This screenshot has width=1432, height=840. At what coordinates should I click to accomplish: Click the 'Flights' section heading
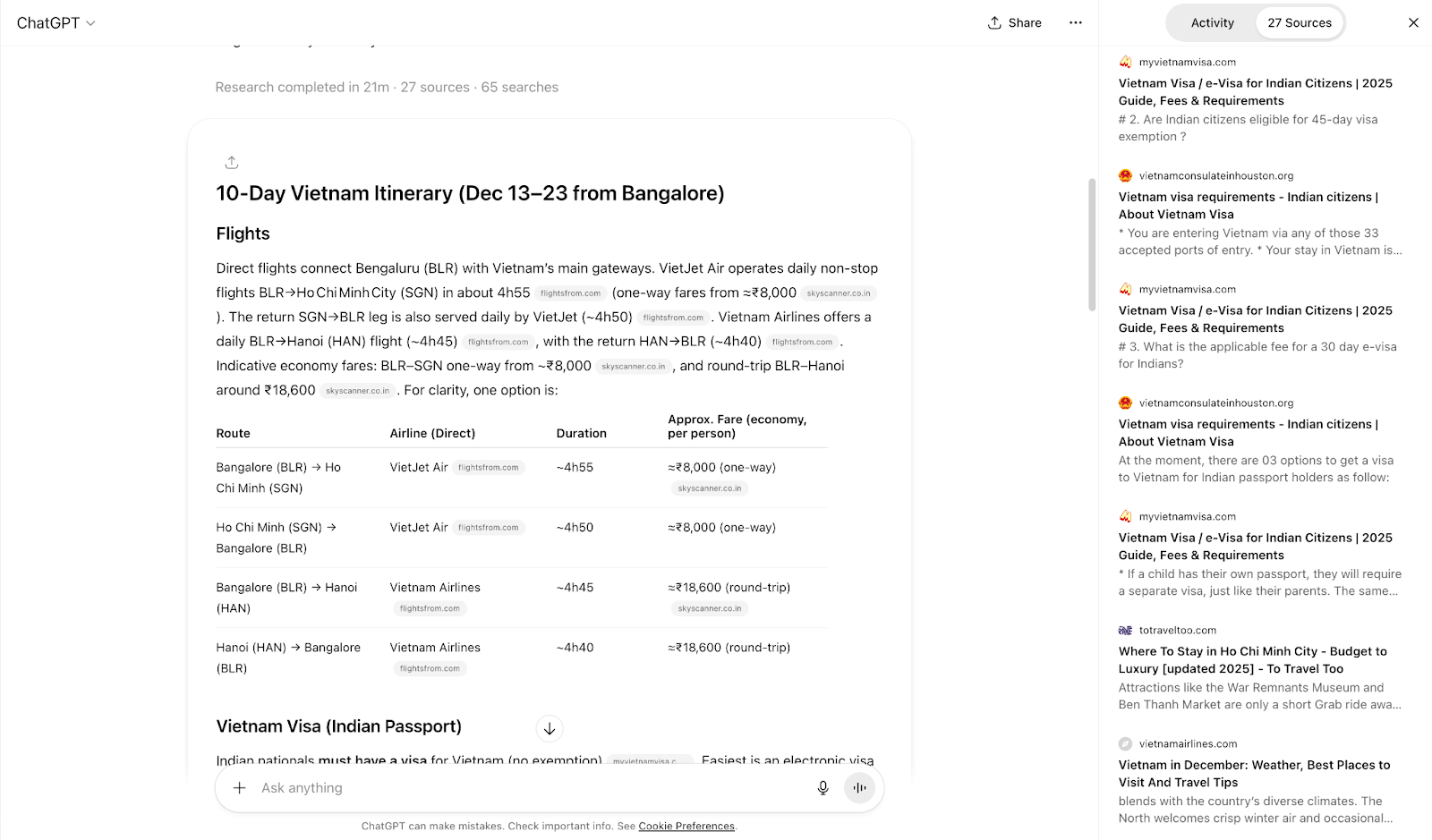[x=243, y=233]
